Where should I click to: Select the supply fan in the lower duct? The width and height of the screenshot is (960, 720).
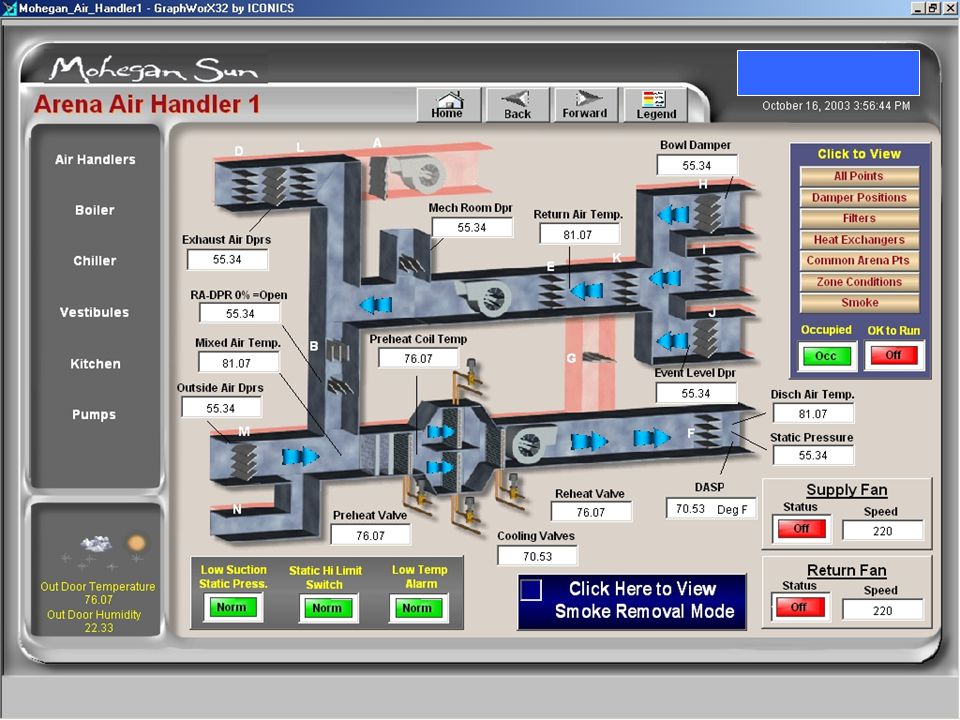point(533,444)
